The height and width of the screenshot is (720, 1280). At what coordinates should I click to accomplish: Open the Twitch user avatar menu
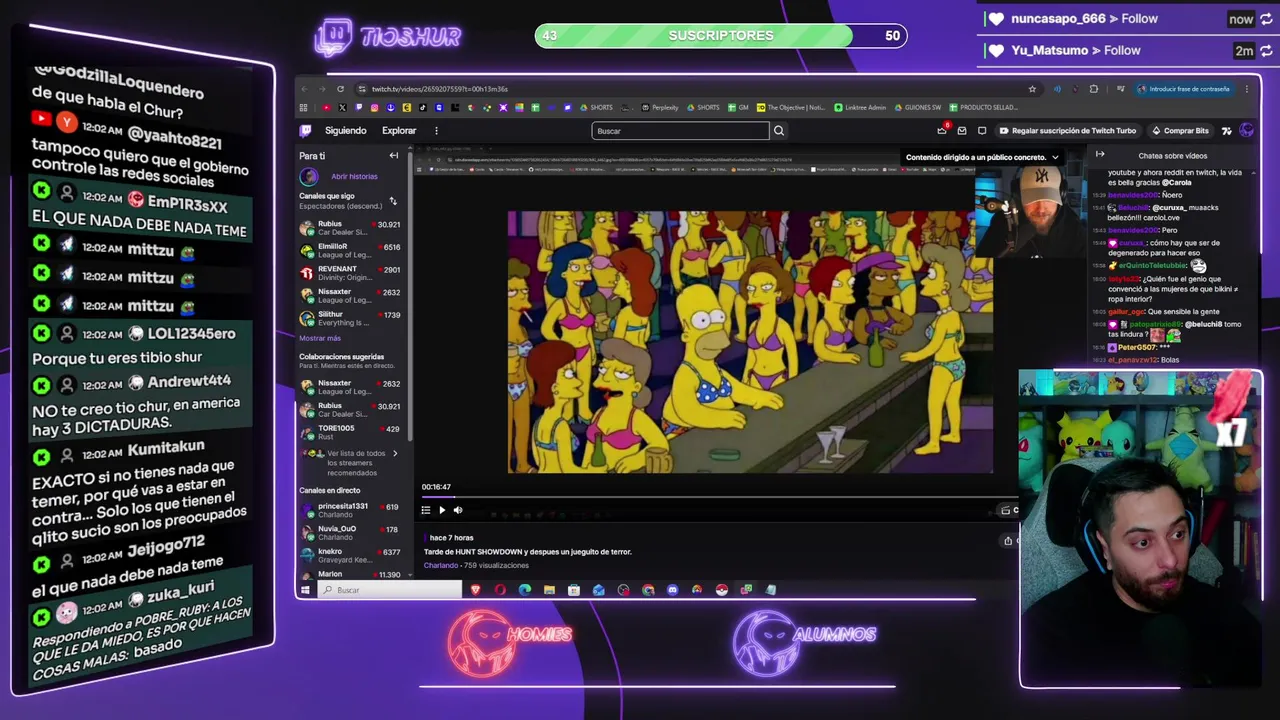(1246, 130)
